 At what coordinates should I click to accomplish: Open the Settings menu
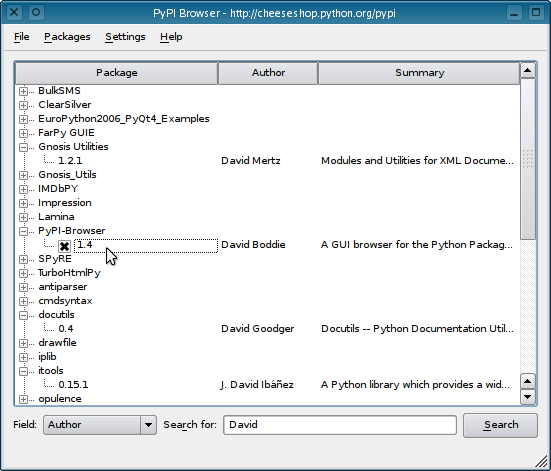coord(125,37)
